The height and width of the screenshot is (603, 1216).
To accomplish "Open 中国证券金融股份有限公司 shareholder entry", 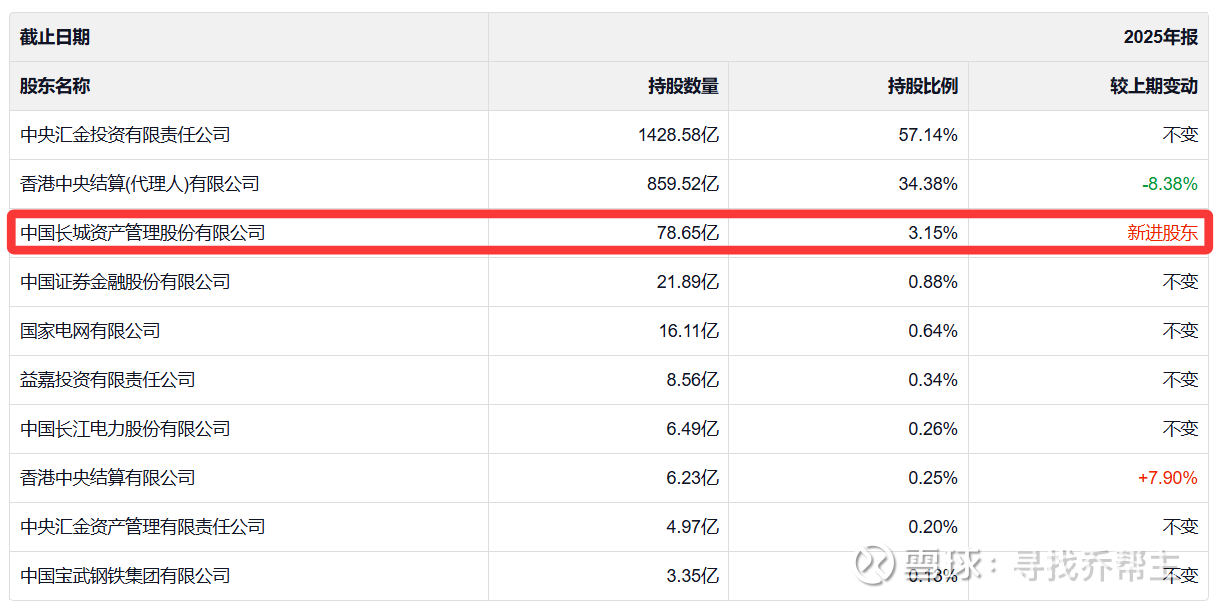I will pyautogui.click(x=125, y=282).
